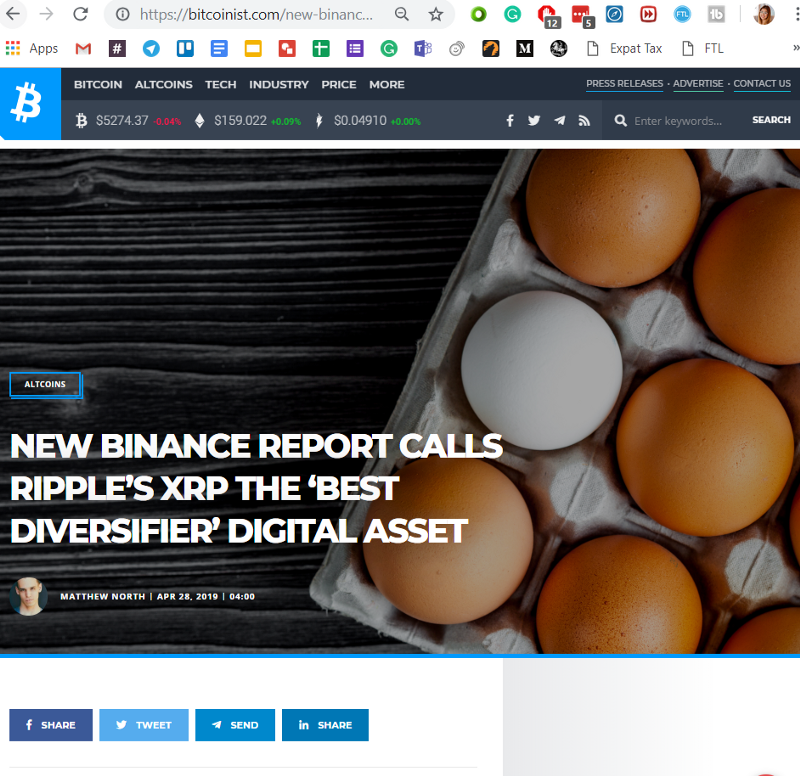The width and height of the screenshot is (800, 776).
Task: Reload the current page
Action: pos(81,14)
